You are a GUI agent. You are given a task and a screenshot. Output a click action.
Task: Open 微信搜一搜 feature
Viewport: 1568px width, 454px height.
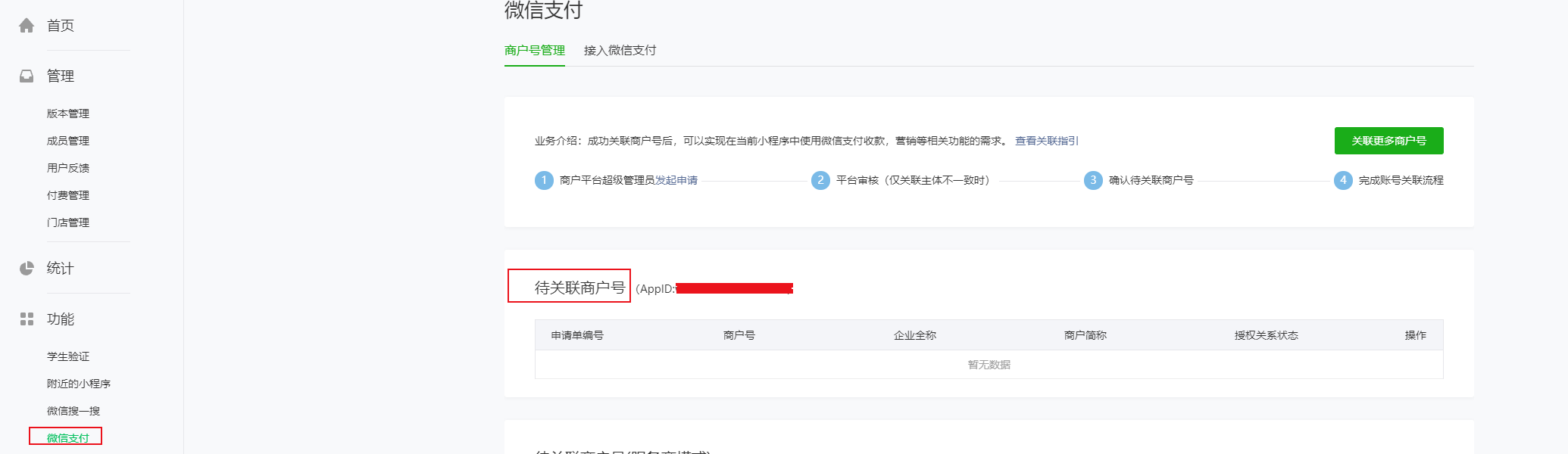[73, 411]
